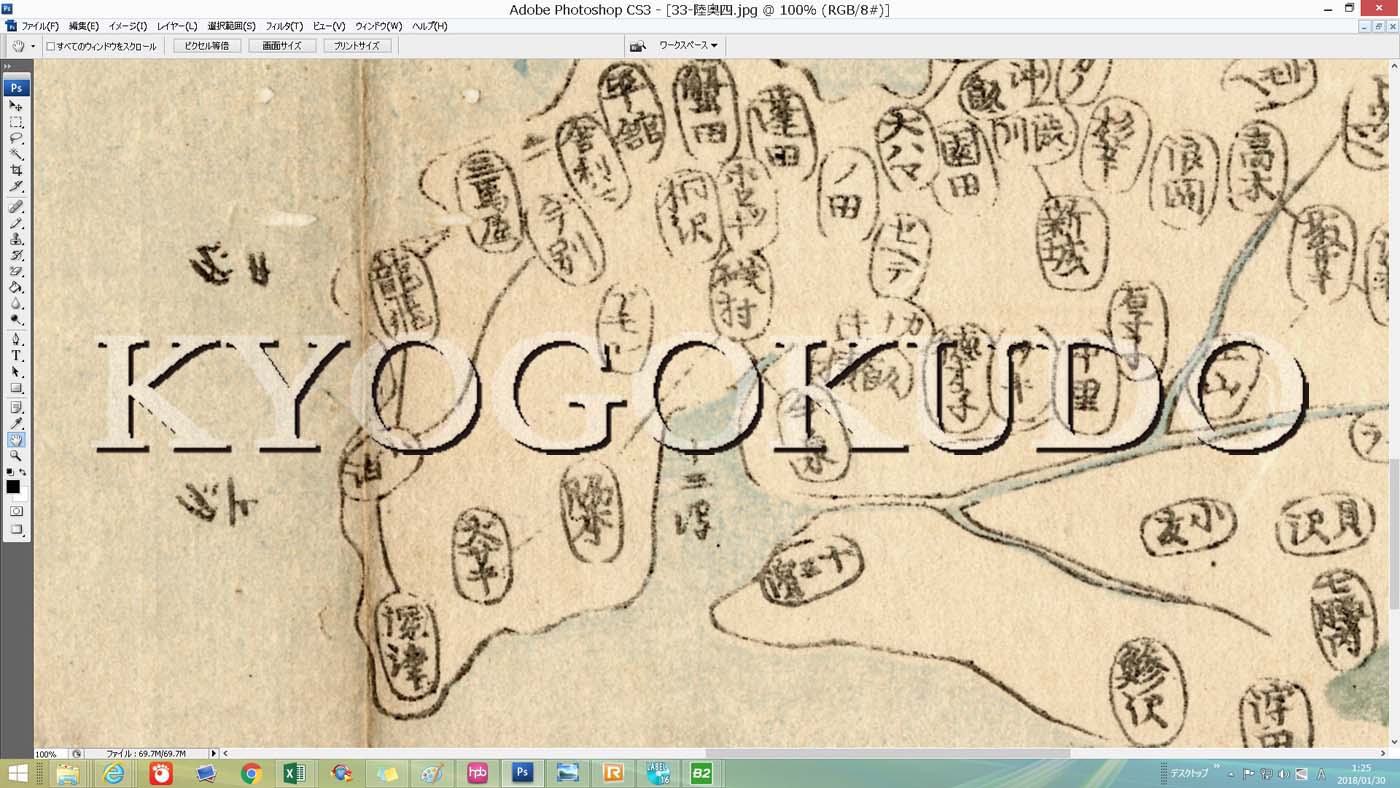Screen dimensions: 1400x788
Task: Select the Dodge tool
Action: point(16,319)
